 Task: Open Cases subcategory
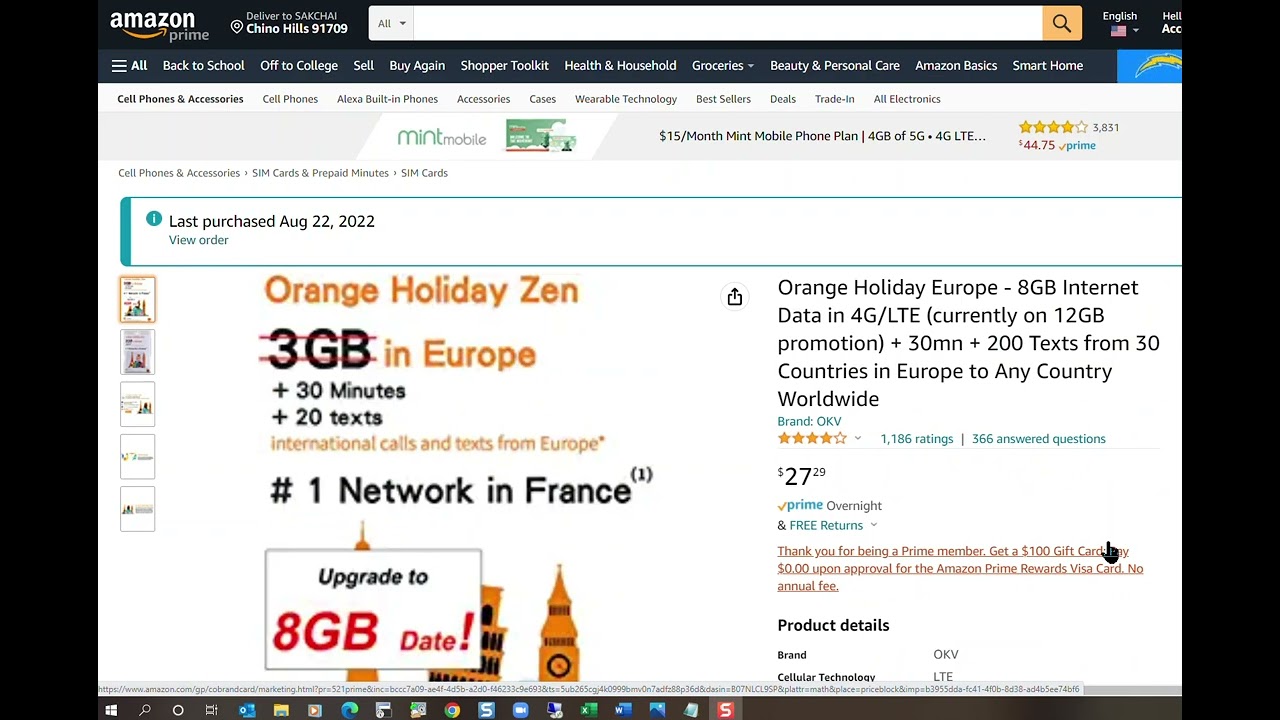tap(542, 99)
